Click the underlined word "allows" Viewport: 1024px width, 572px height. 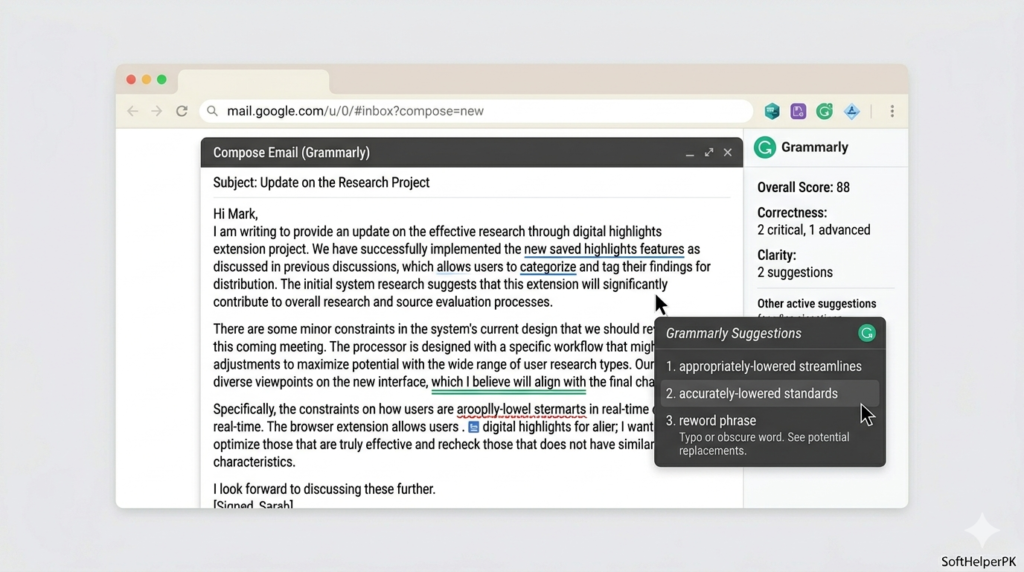pos(453,267)
